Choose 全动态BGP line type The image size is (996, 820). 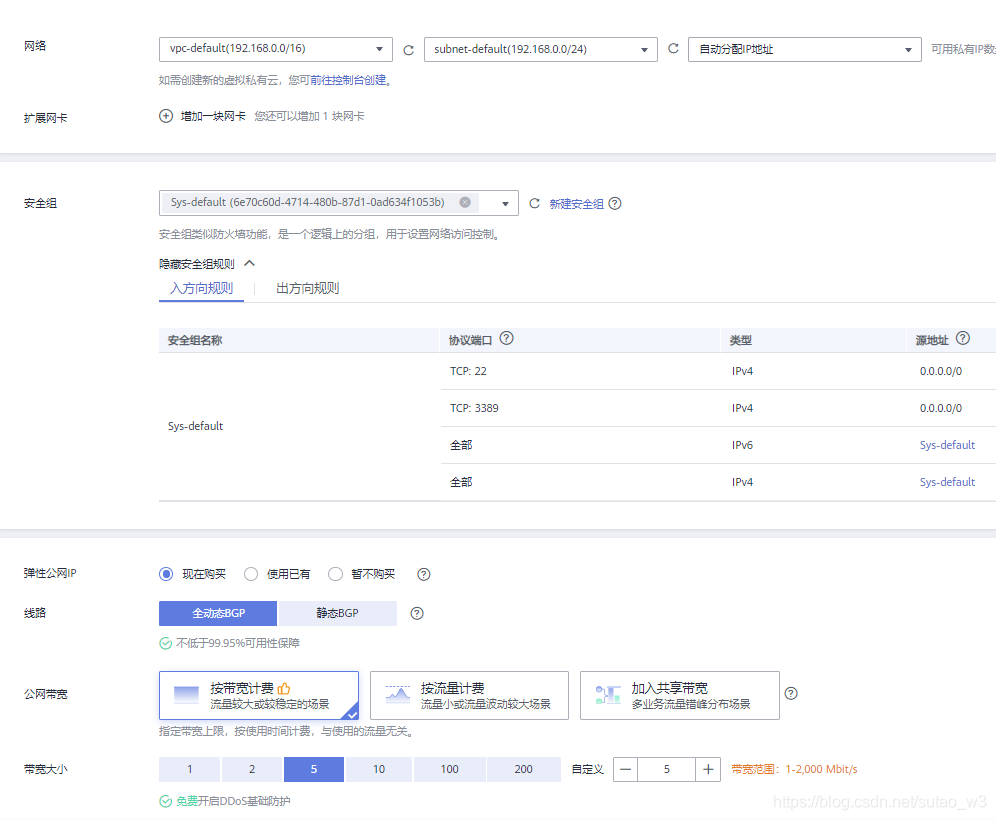[x=218, y=614]
